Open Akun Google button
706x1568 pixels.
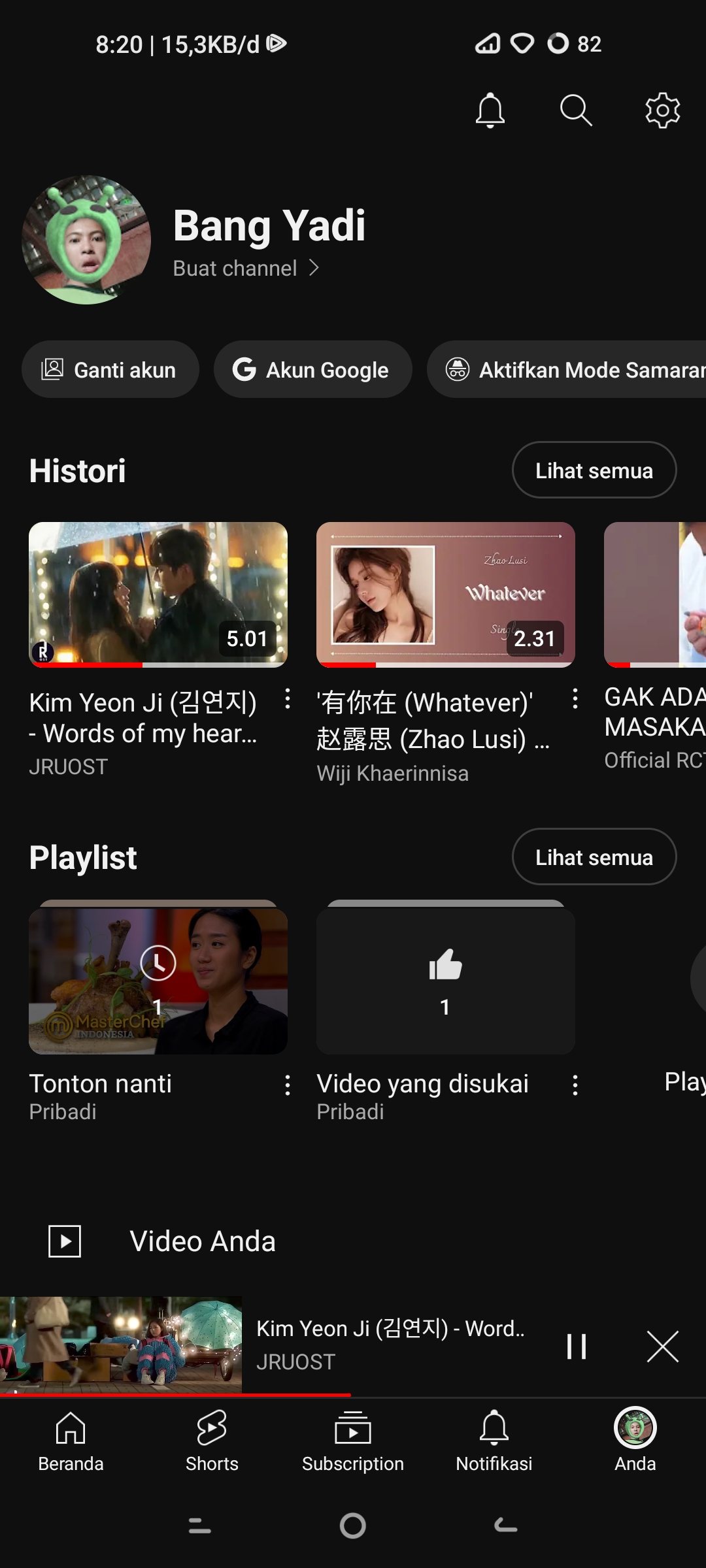[312, 369]
